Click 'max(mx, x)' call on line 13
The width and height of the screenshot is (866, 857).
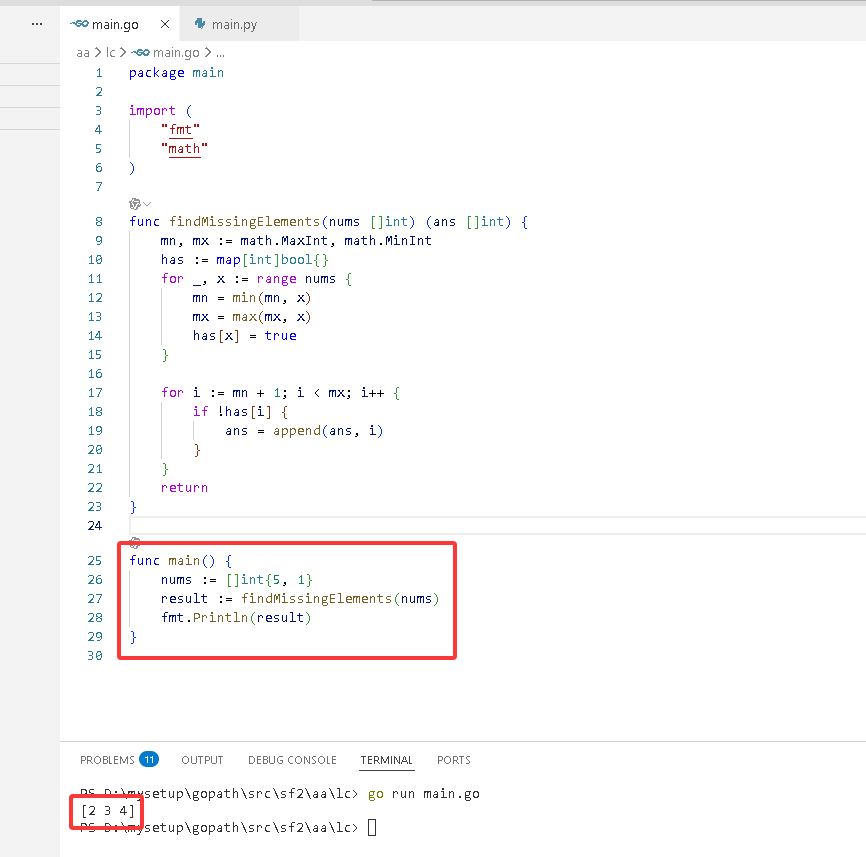coord(272,317)
